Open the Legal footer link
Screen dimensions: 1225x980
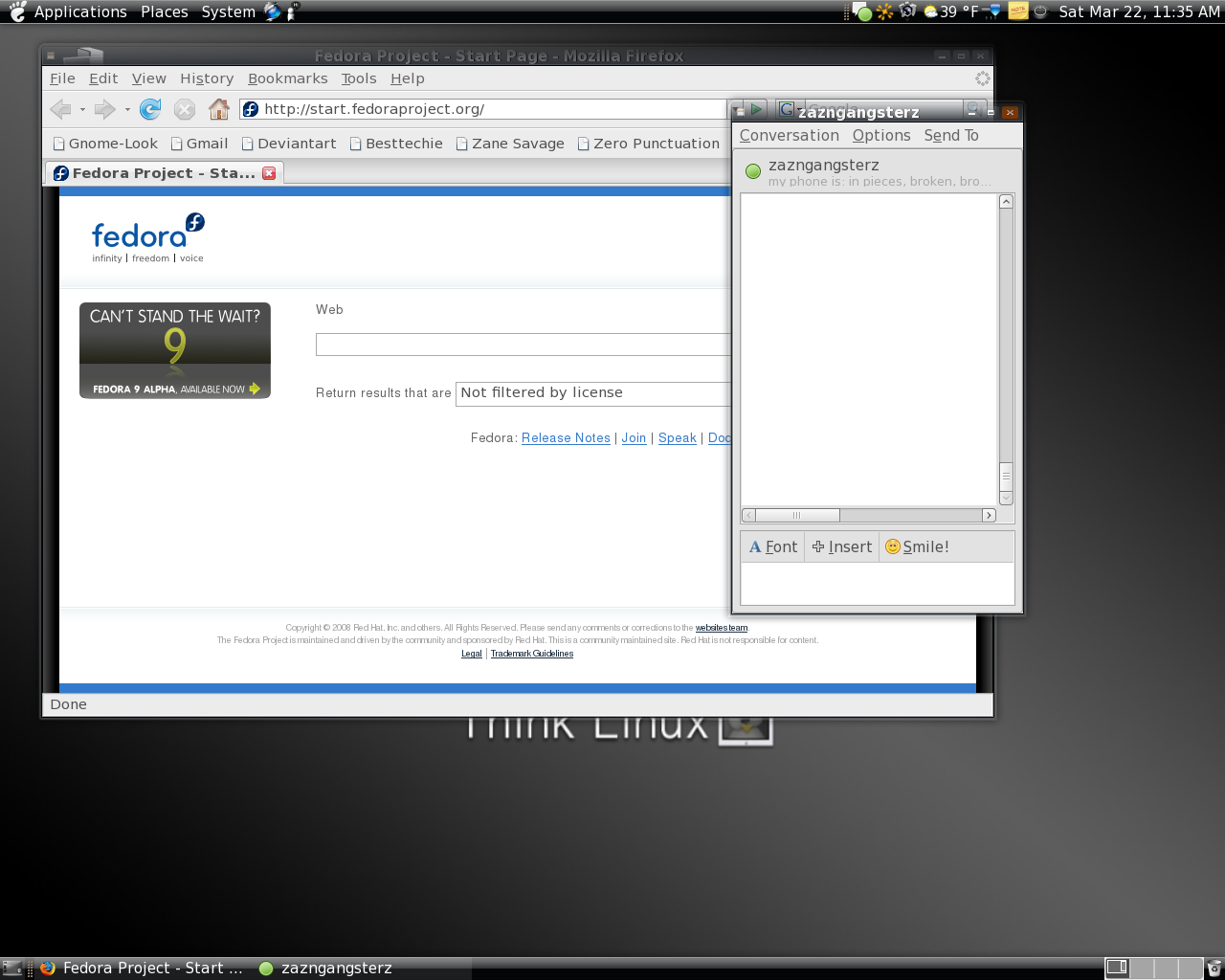click(472, 654)
